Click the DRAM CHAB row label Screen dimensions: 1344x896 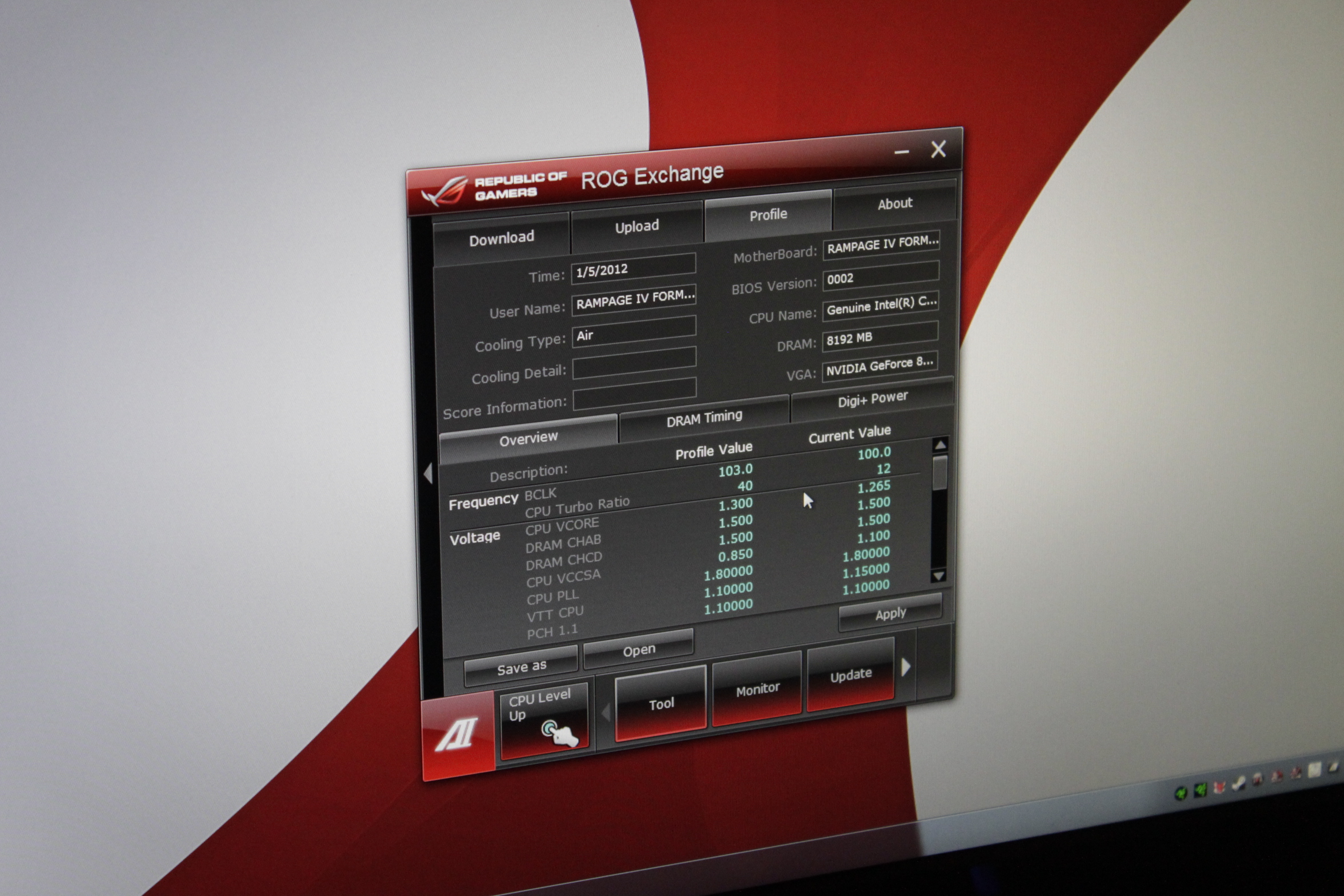click(x=563, y=543)
